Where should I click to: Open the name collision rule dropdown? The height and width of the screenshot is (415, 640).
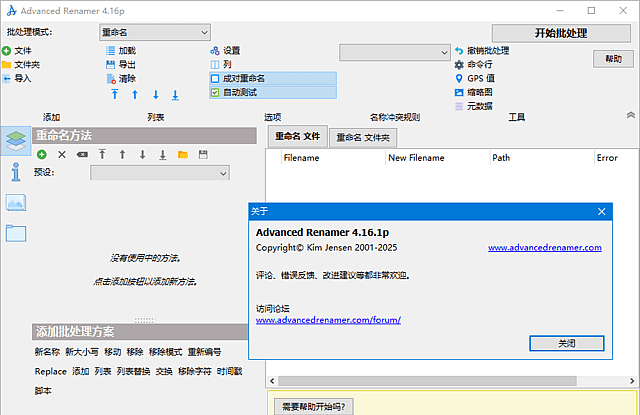click(x=395, y=53)
